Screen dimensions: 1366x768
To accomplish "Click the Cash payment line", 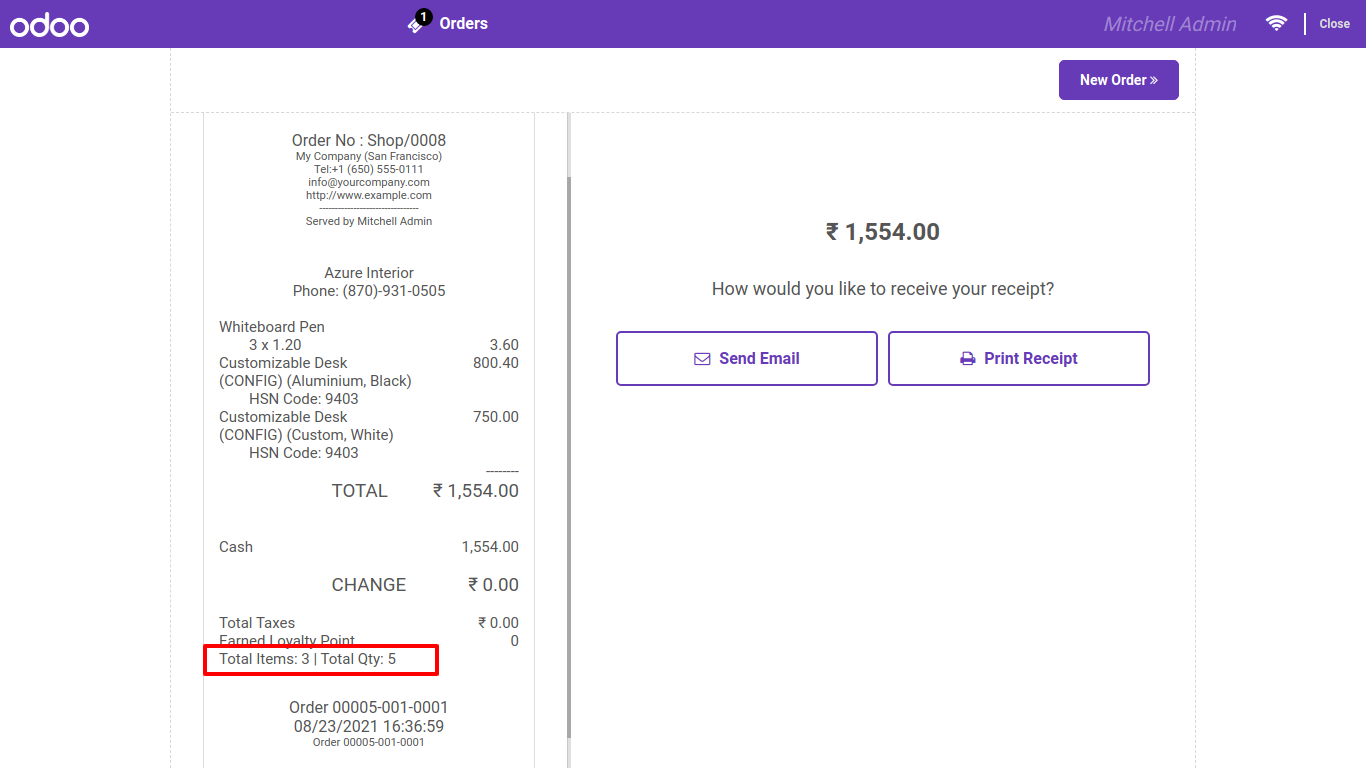I will tap(369, 547).
